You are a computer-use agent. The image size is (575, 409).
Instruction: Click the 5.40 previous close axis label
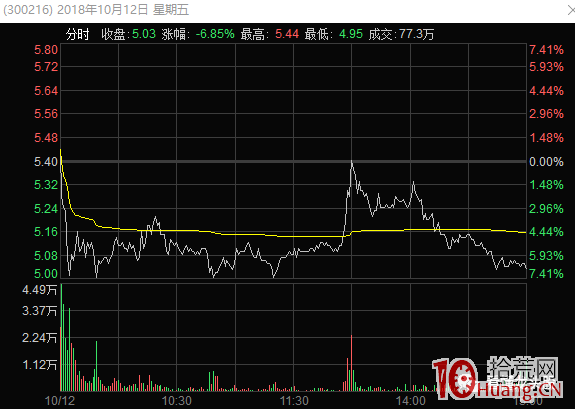(46, 161)
